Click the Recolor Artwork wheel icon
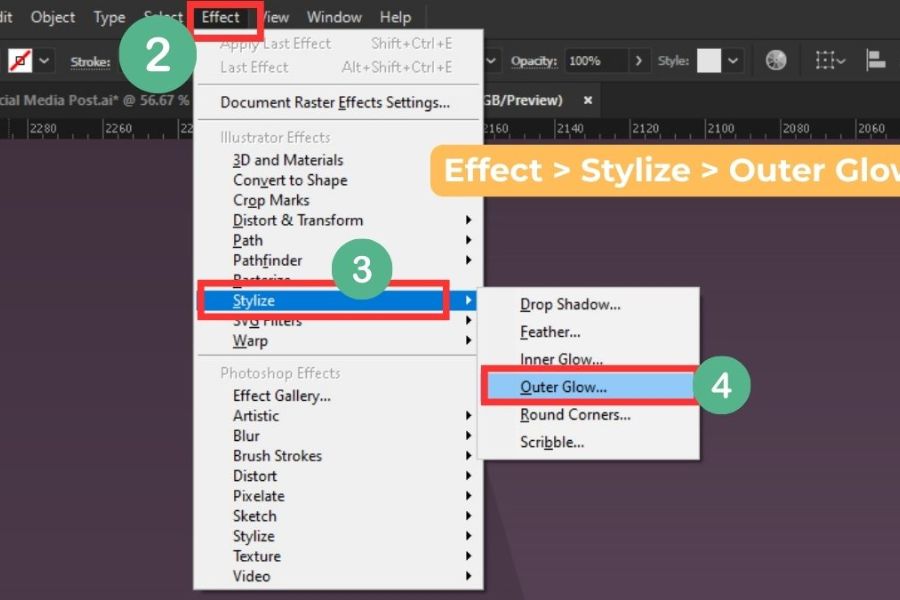This screenshot has width=900, height=600. pos(776,61)
